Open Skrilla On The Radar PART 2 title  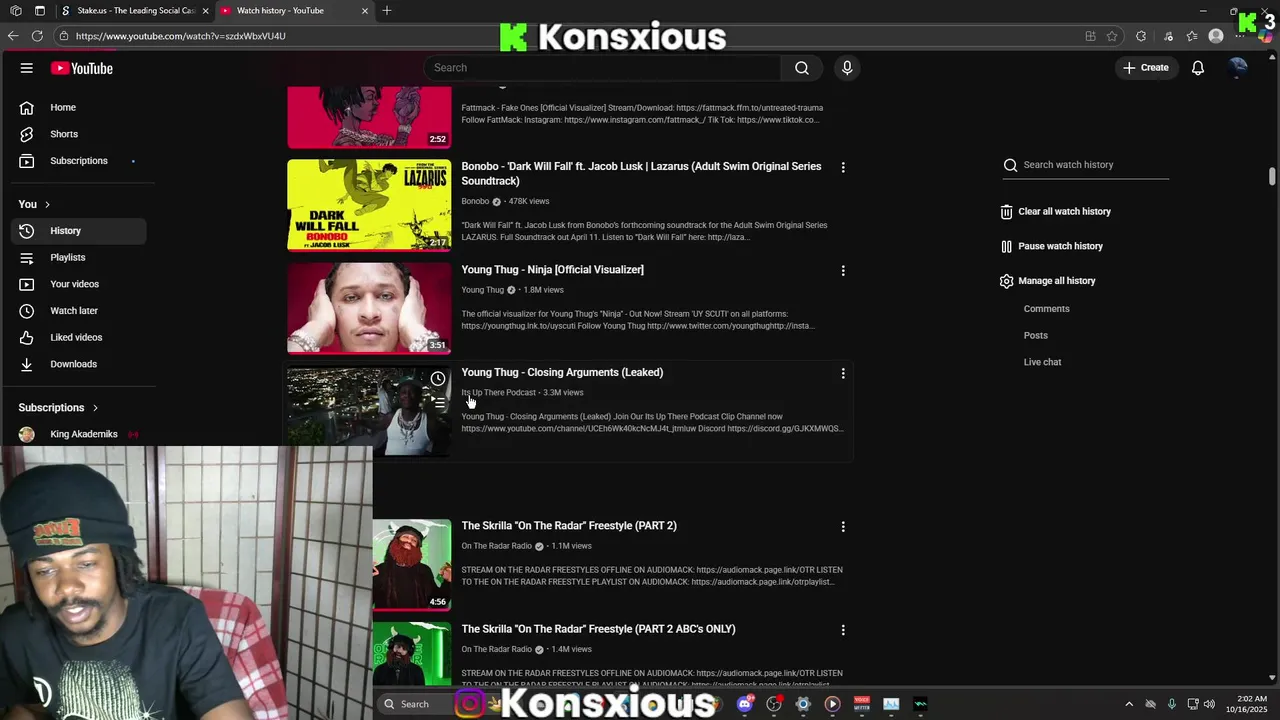(569, 526)
